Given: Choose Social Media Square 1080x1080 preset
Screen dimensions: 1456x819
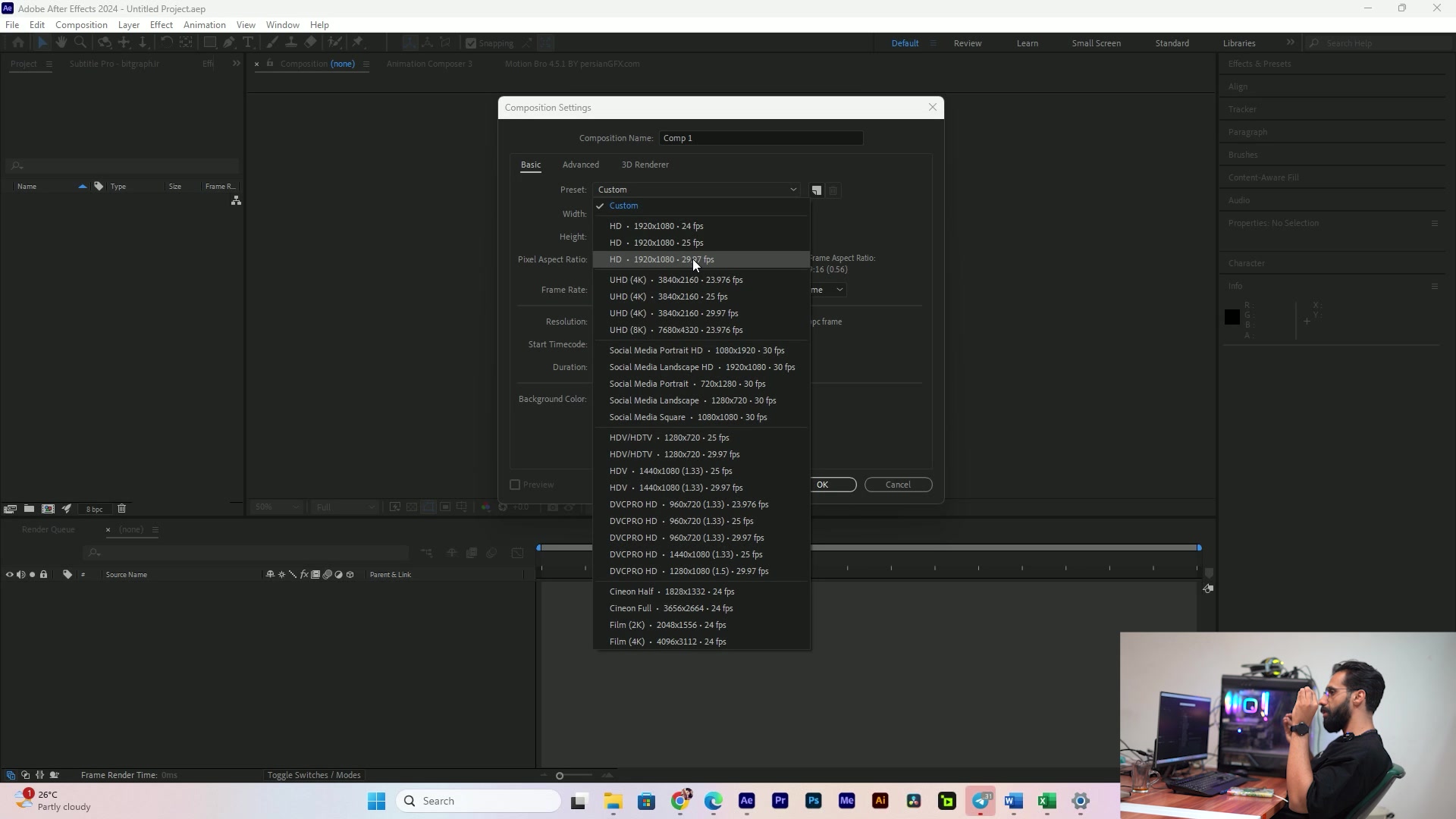Looking at the screenshot, I should pos(688,417).
